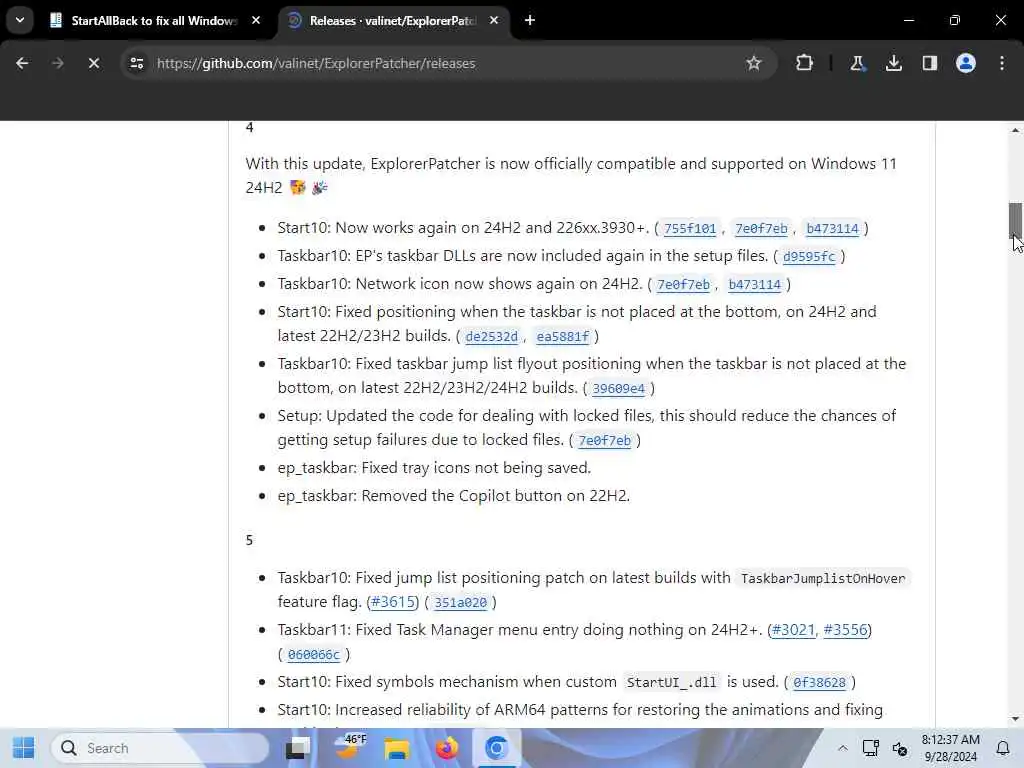Open commit link de2532d
The width and height of the screenshot is (1024, 768).
(491, 336)
